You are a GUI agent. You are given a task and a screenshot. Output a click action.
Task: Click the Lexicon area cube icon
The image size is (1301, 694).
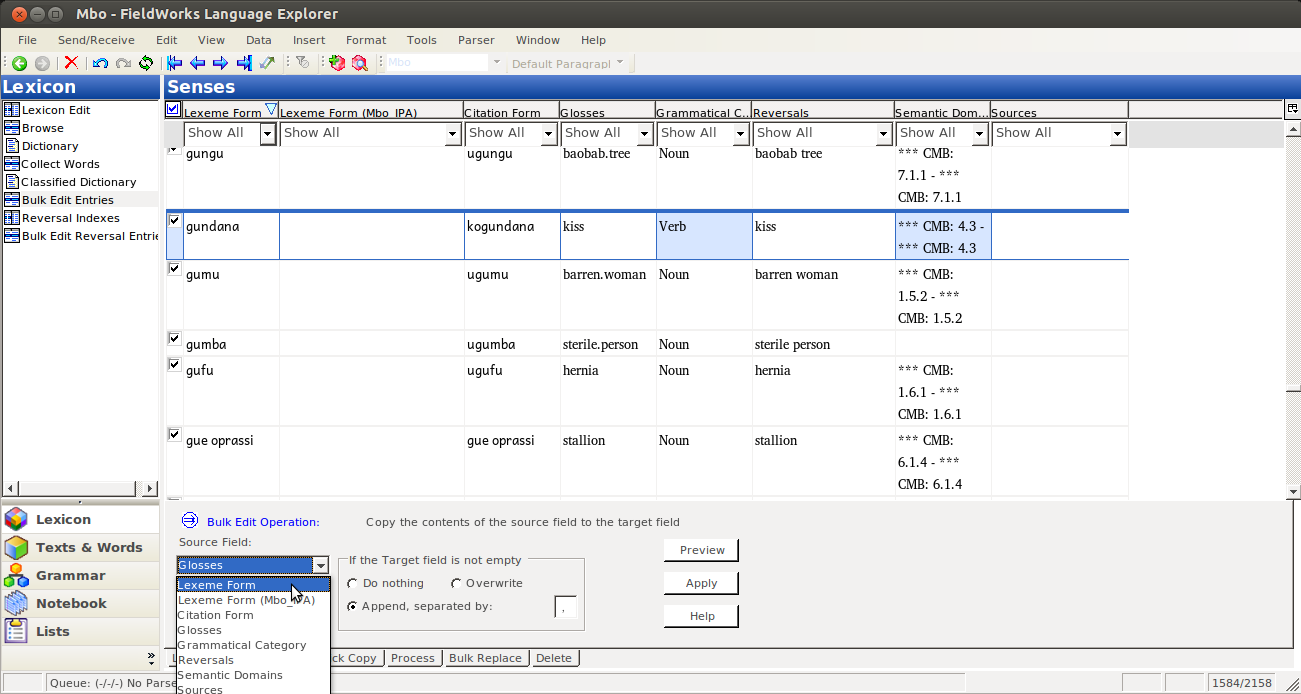click(x=16, y=519)
